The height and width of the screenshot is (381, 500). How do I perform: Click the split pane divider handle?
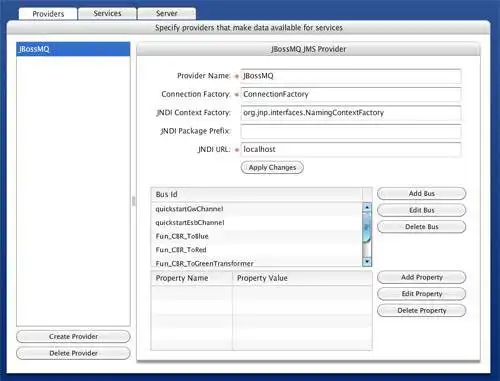pos(134,201)
